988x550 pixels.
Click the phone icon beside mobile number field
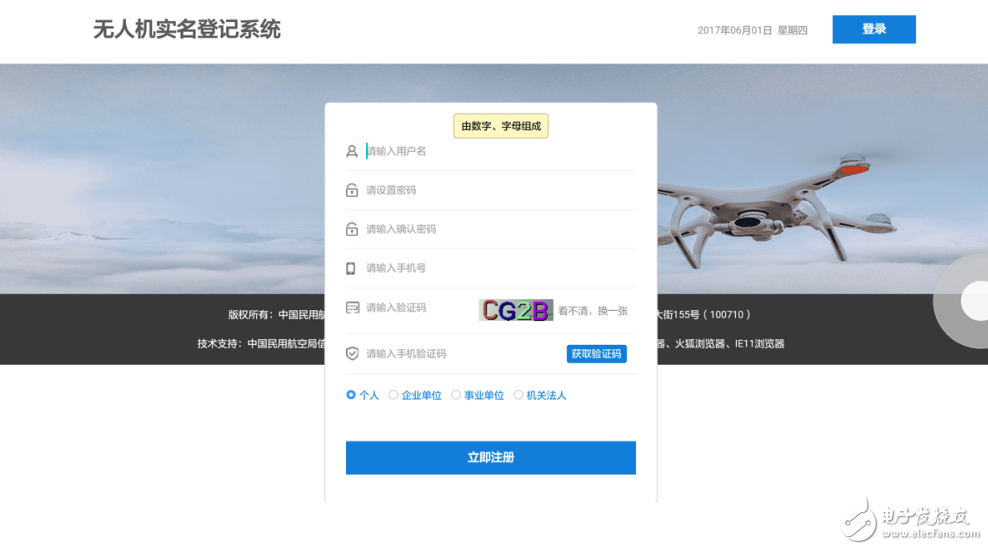pos(350,268)
